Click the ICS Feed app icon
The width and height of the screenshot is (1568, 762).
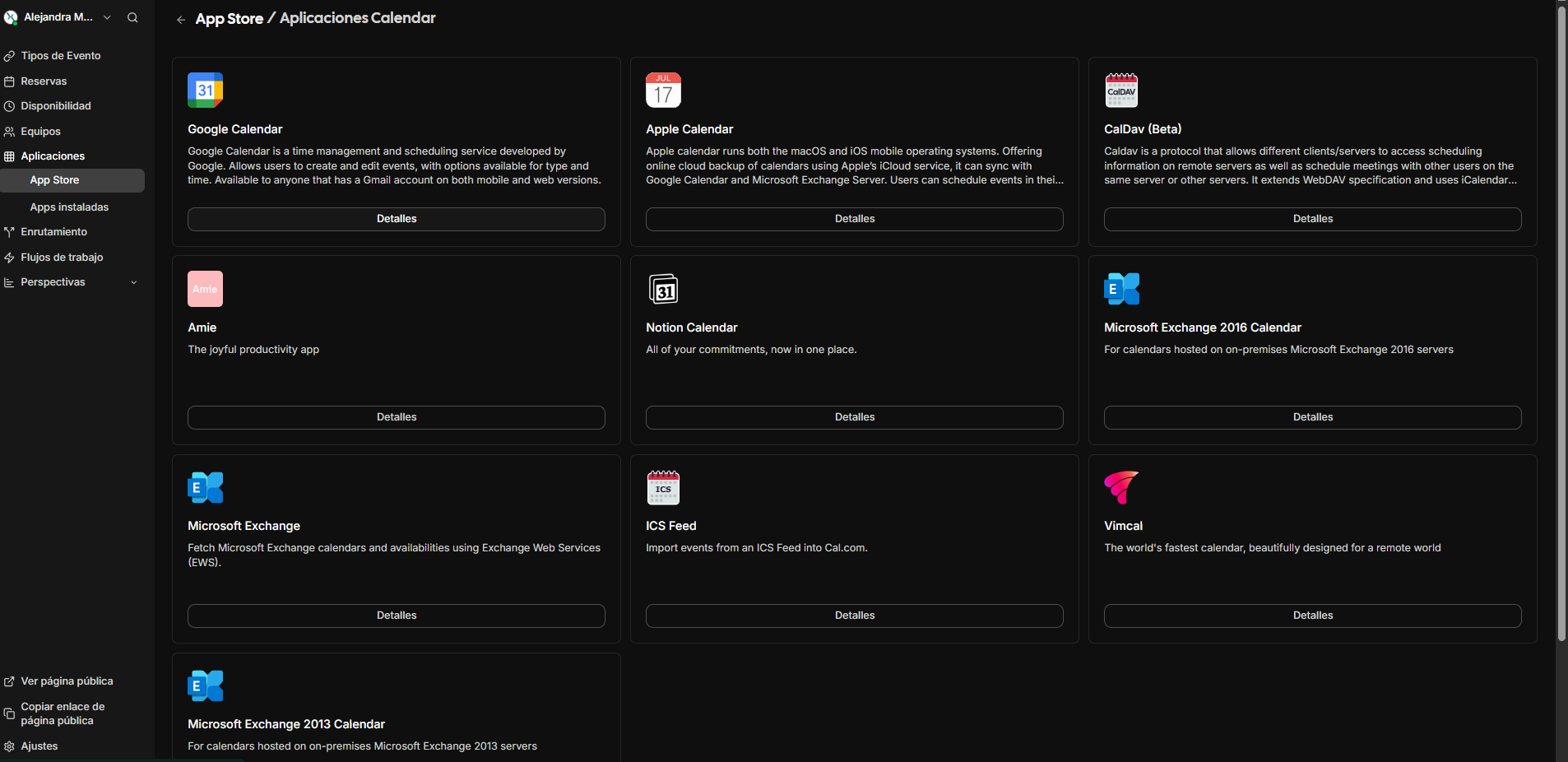[x=663, y=487]
